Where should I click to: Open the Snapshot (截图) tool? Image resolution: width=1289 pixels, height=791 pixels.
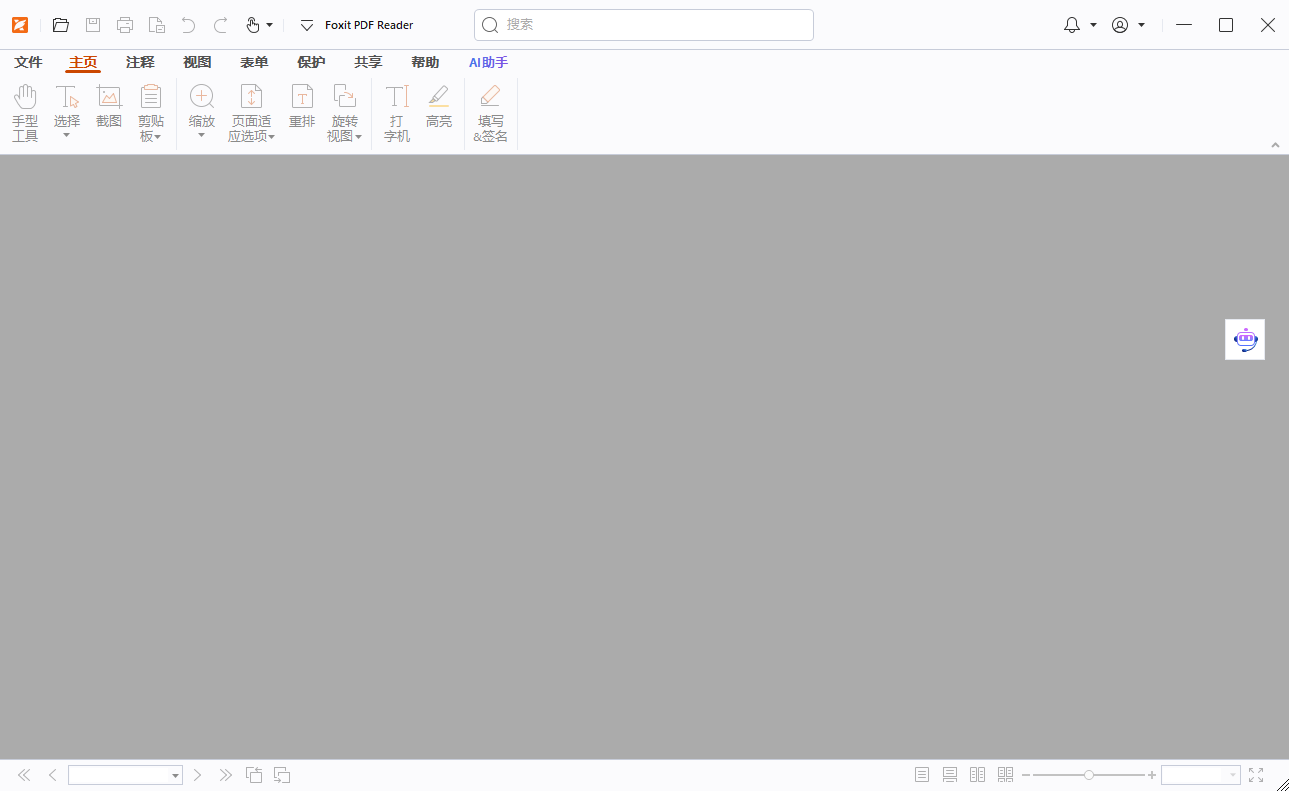point(108,105)
